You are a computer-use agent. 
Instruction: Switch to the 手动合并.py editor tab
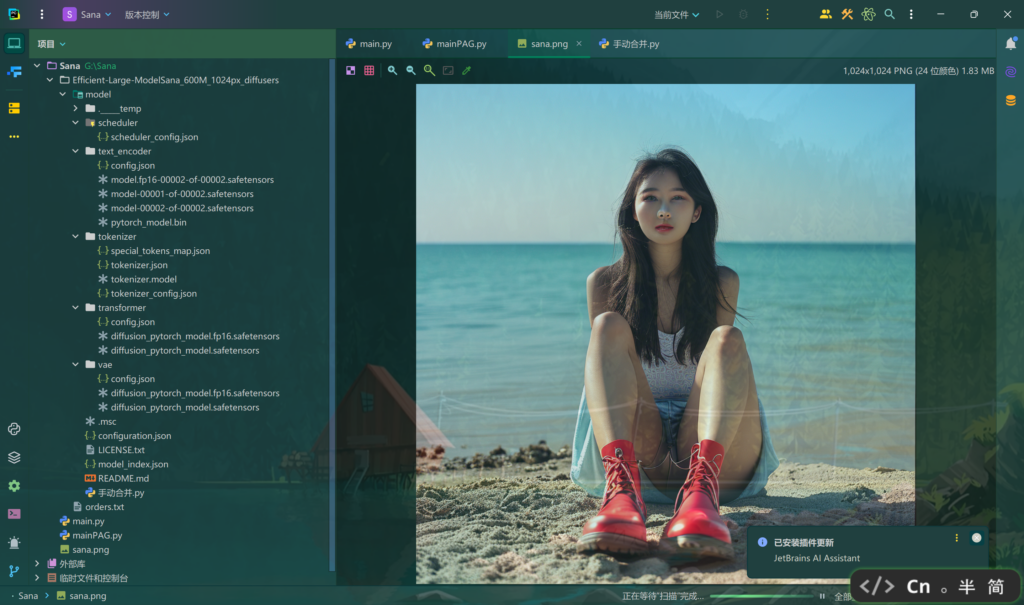tap(629, 44)
